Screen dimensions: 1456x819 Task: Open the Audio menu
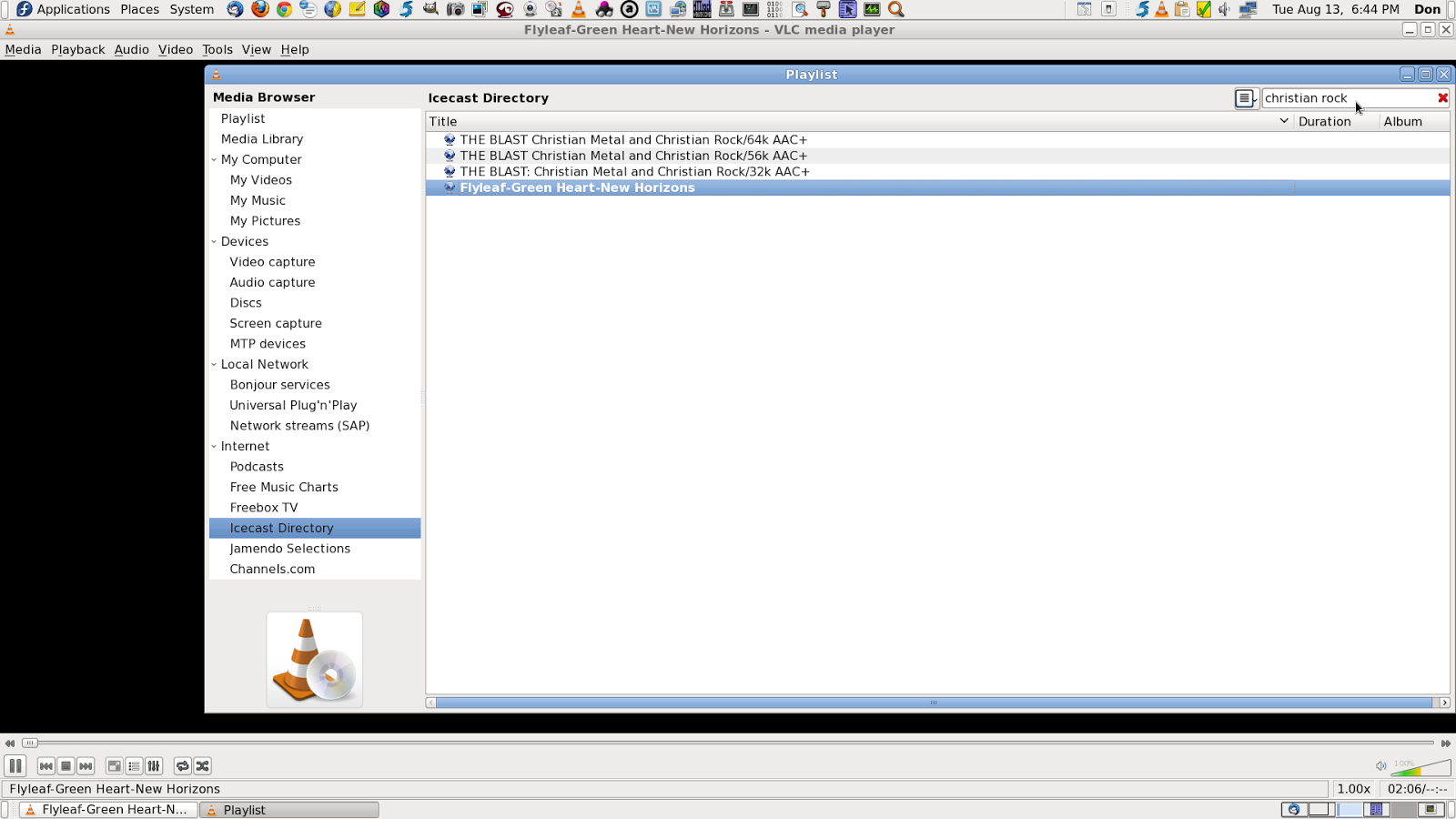(x=131, y=50)
